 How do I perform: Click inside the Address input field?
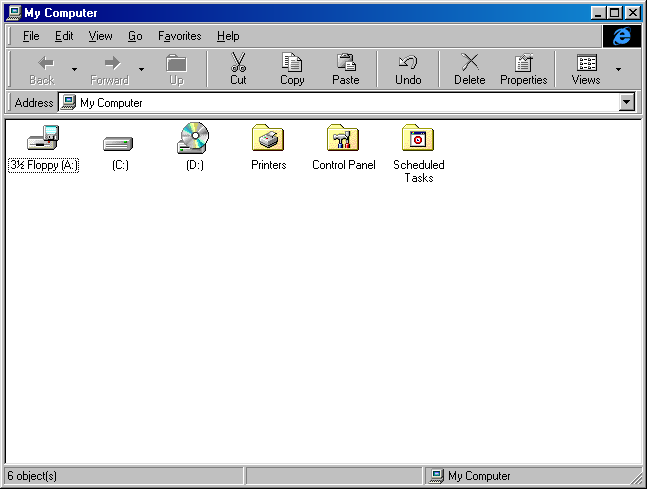point(338,102)
